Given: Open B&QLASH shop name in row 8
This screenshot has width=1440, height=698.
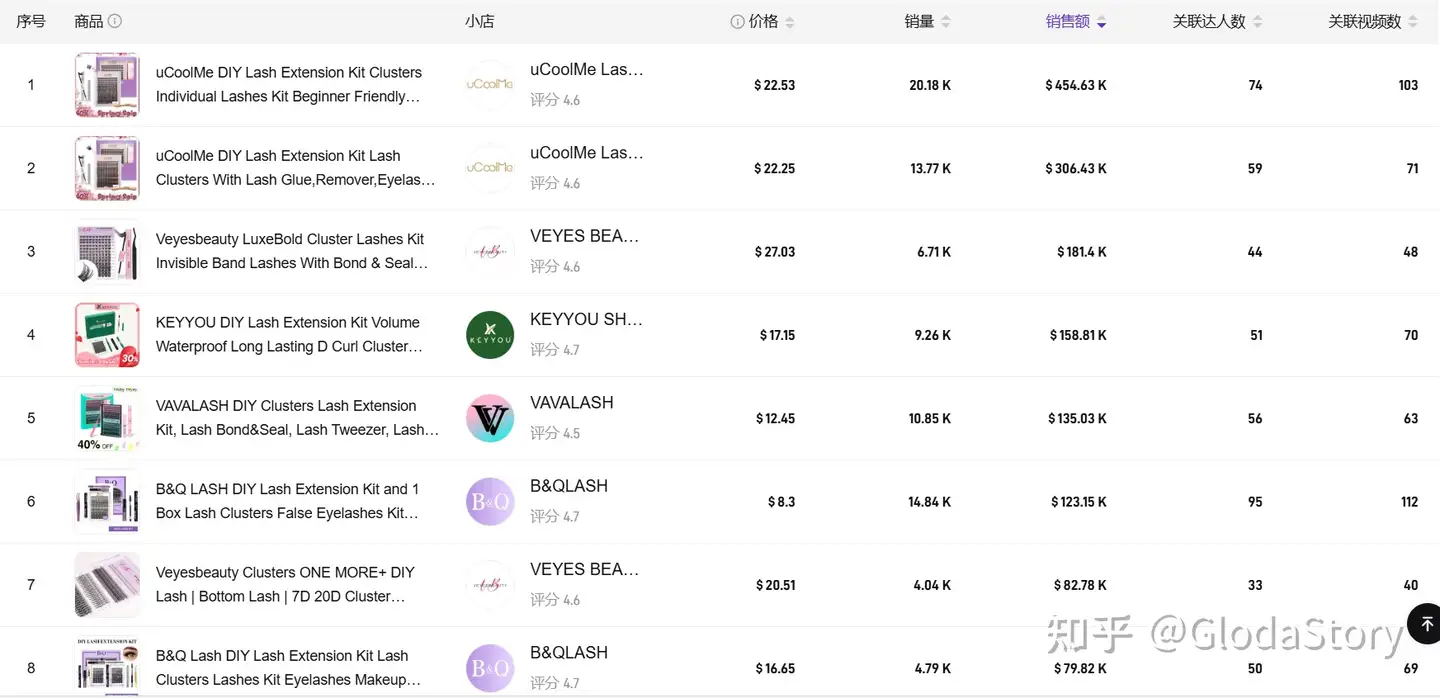Looking at the screenshot, I should coord(569,653).
